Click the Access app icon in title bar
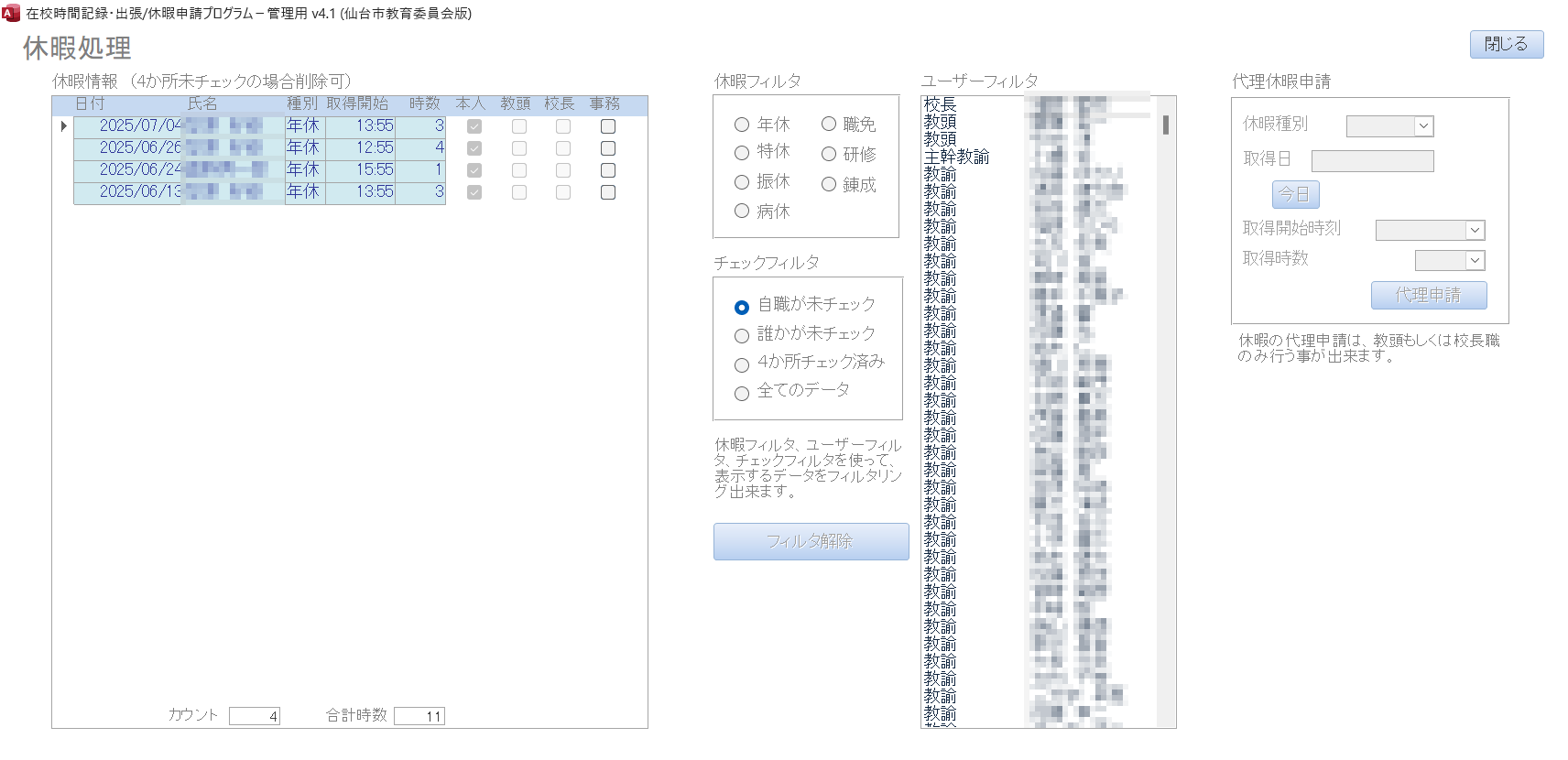Screen dimensions: 1568x760 coord(11,13)
